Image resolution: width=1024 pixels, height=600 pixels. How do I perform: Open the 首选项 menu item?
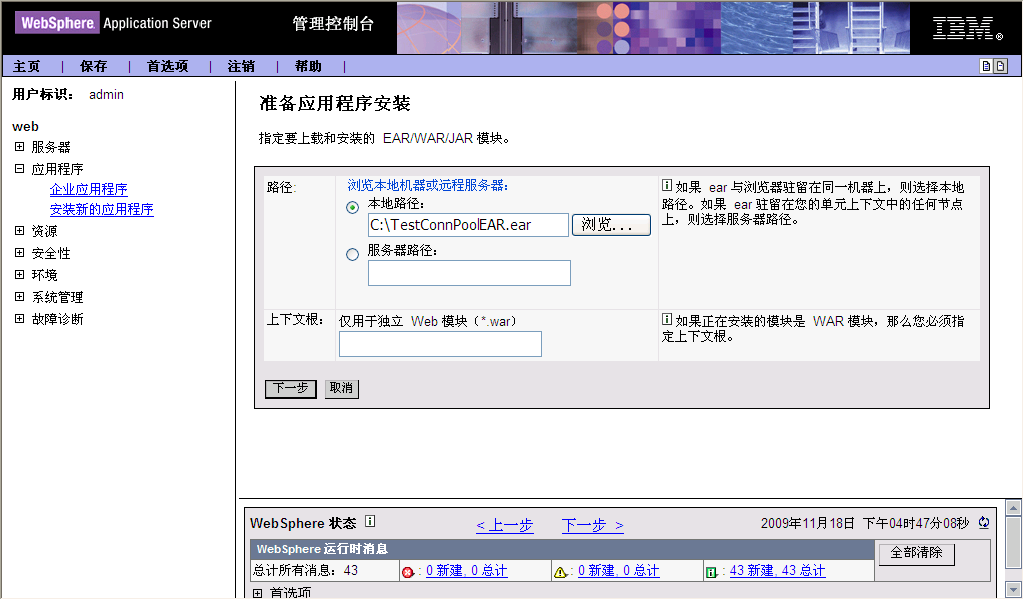(167, 66)
